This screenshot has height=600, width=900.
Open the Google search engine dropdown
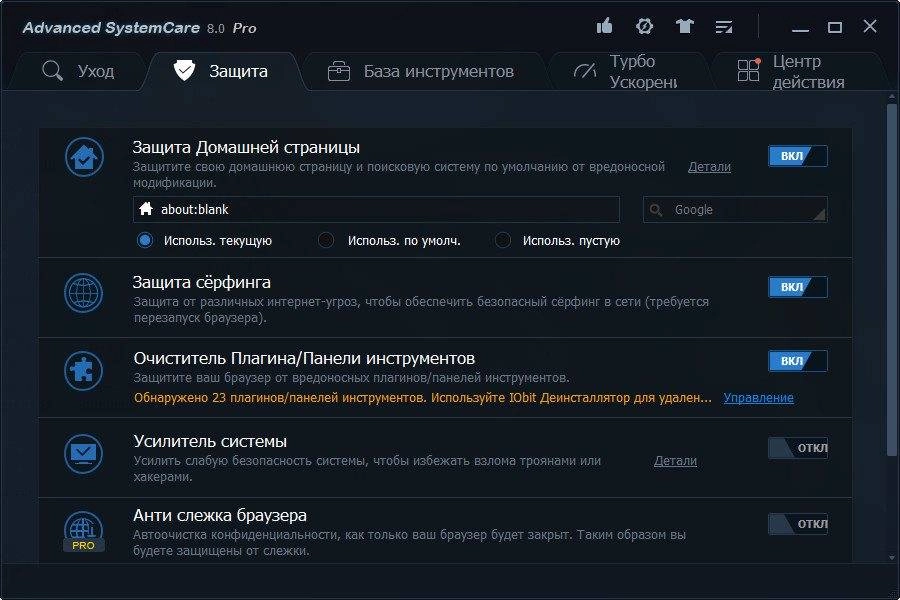click(x=735, y=210)
